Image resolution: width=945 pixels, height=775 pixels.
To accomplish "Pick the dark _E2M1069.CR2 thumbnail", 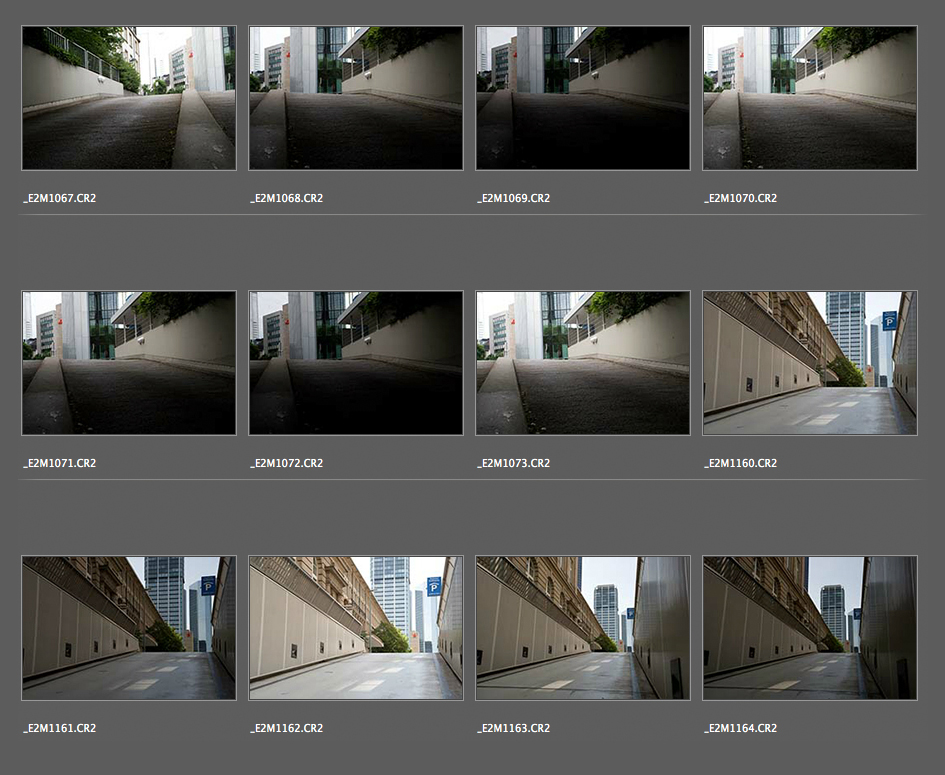I will pos(583,98).
